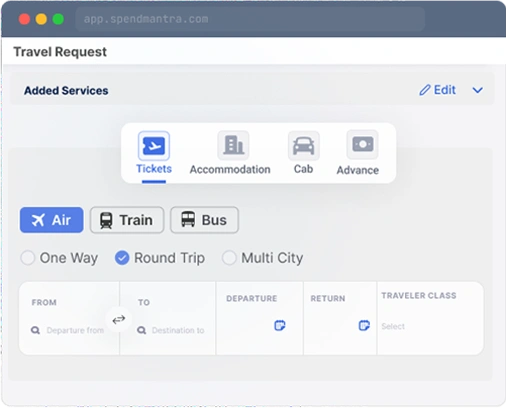Viewport: 509px width, 409px height.
Task: Expand the Added Services chevron
Action: (478, 91)
